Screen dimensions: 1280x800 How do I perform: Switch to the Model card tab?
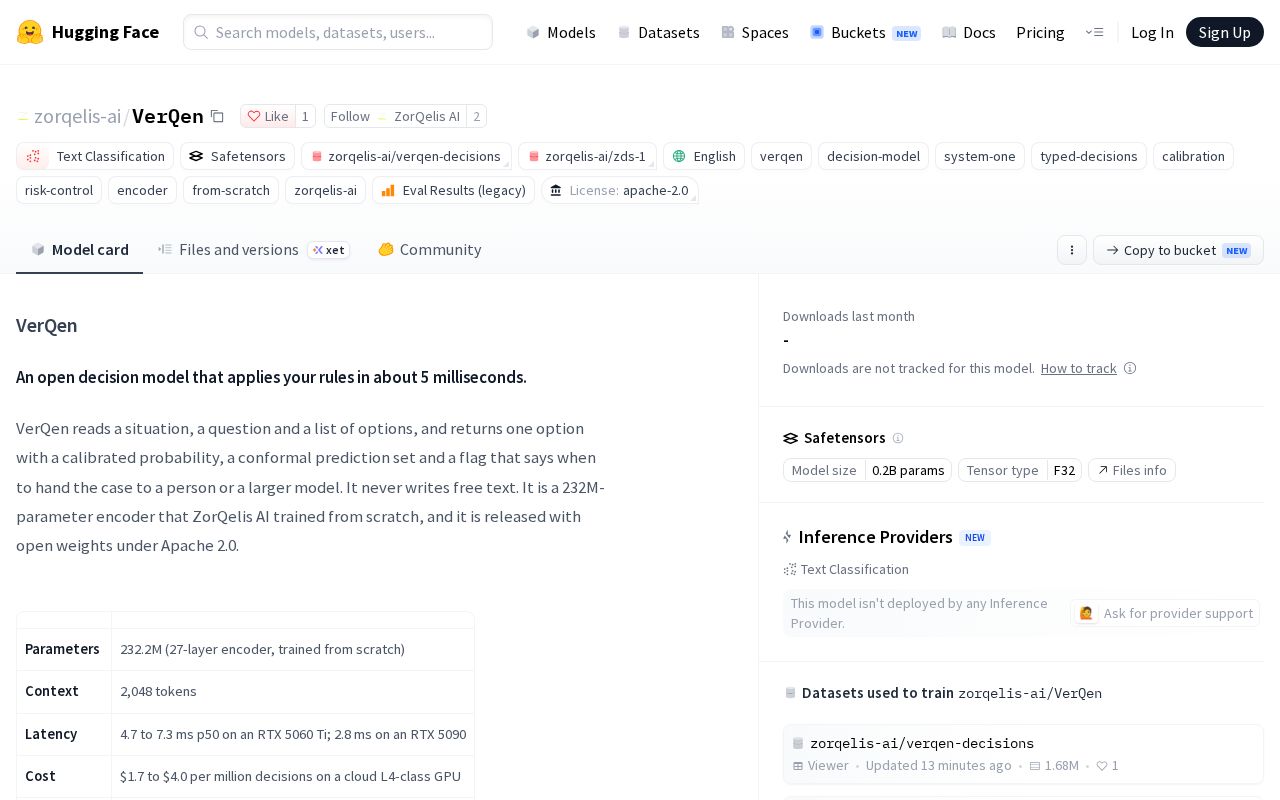click(80, 249)
